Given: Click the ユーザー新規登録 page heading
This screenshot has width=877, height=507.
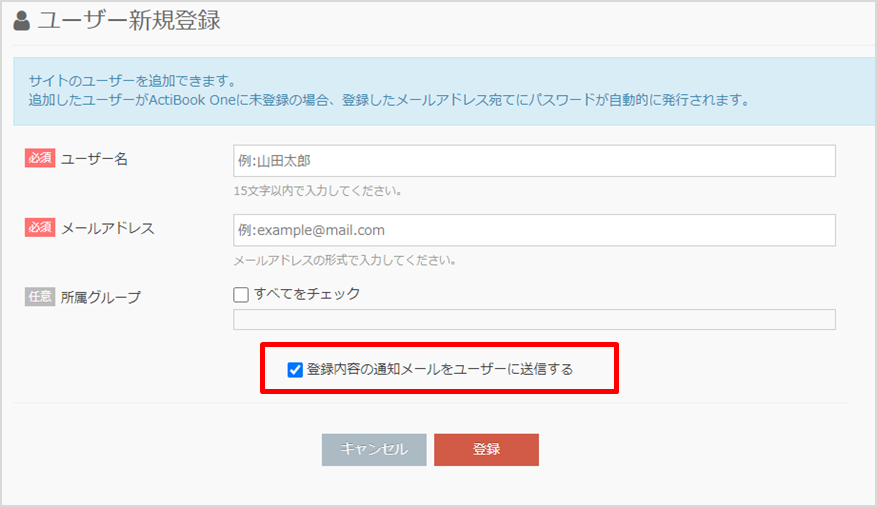Looking at the screenshot, I should pos(129,21).
